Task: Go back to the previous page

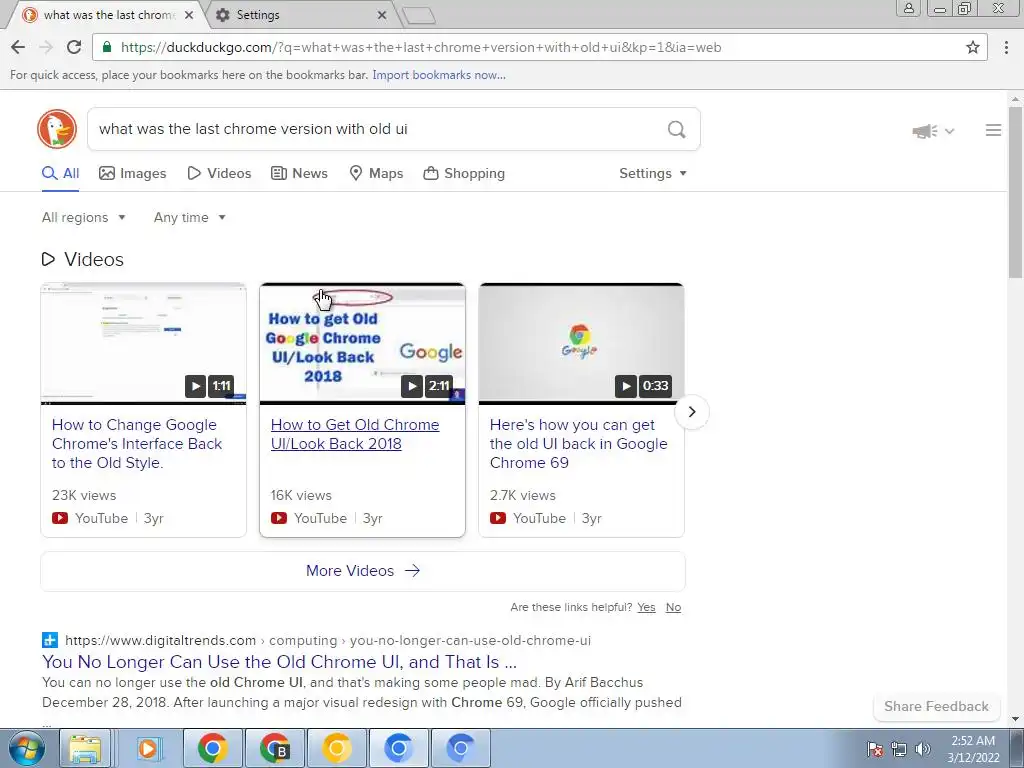Action: point(18,47)
